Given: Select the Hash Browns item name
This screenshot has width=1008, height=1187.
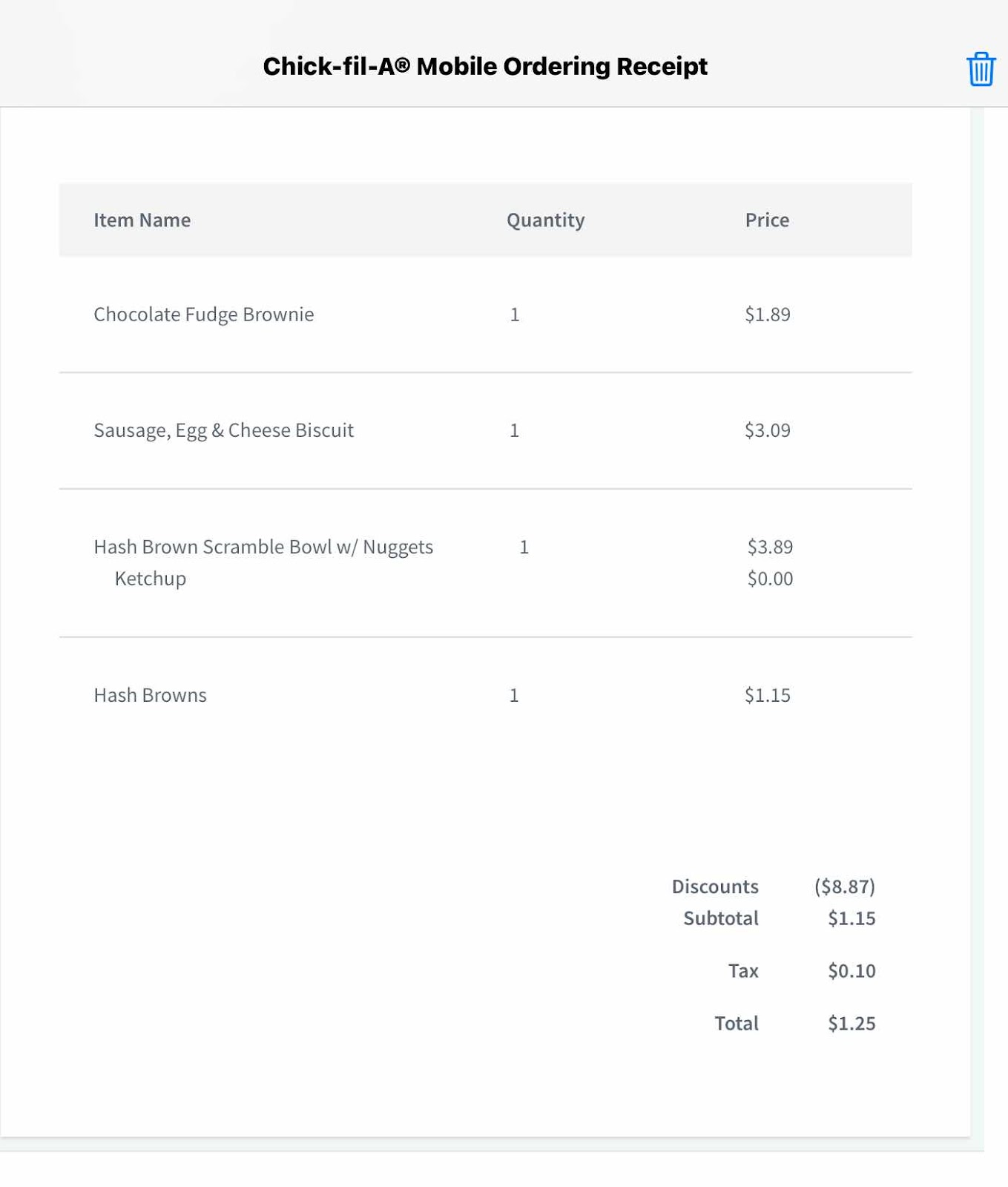Looking at the screenshot, I should 150,695.
